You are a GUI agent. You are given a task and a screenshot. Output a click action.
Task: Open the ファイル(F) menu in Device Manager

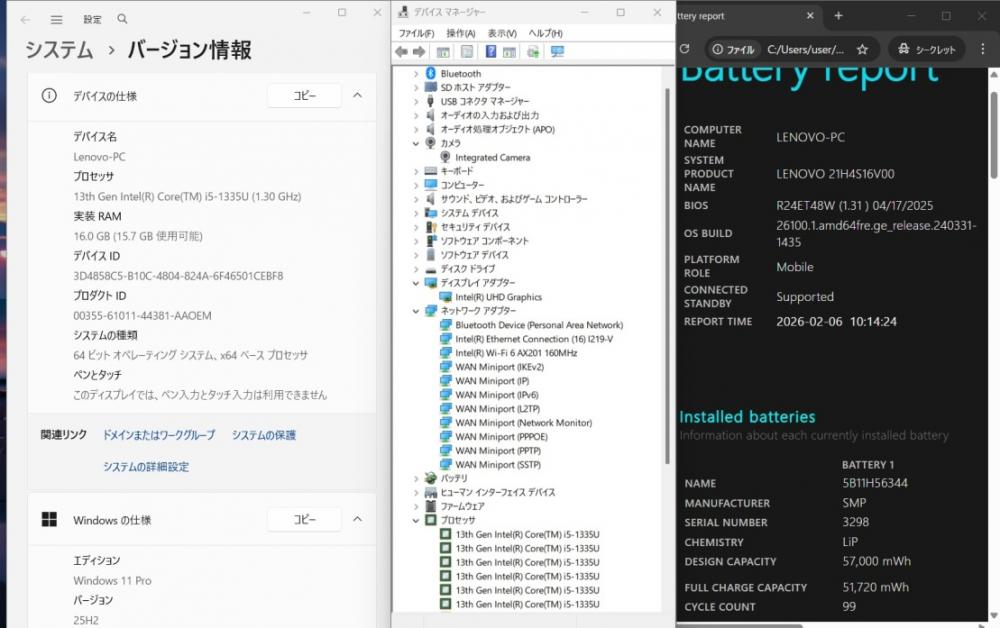pyautogui.click(x=416, y=33)
